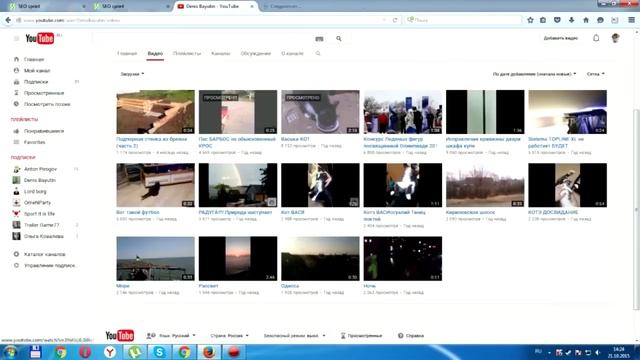Open uTorrent from the taskbar
The width and height of the screenshot is (640, 360).
click(x=135, y=352)
